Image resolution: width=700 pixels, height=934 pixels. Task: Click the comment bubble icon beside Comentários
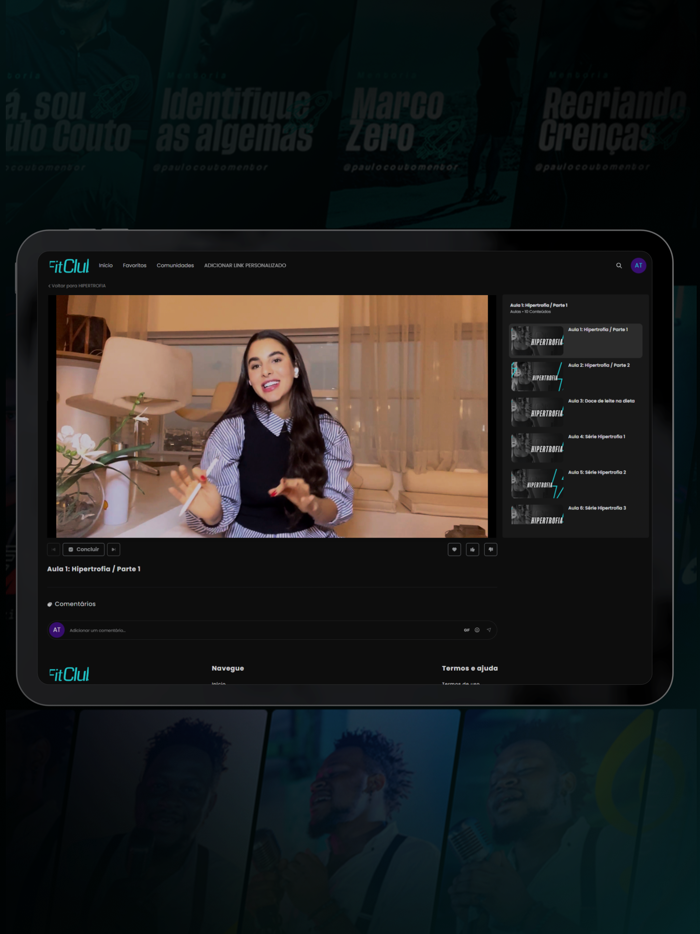50,605
